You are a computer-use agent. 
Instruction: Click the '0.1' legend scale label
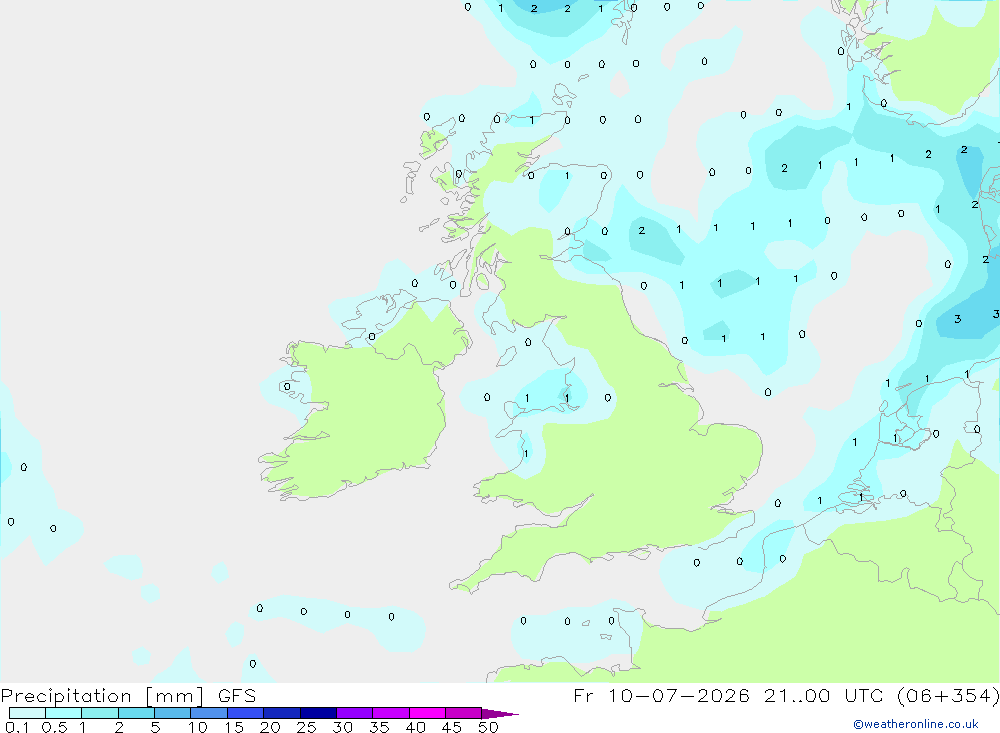pos(17,727)
